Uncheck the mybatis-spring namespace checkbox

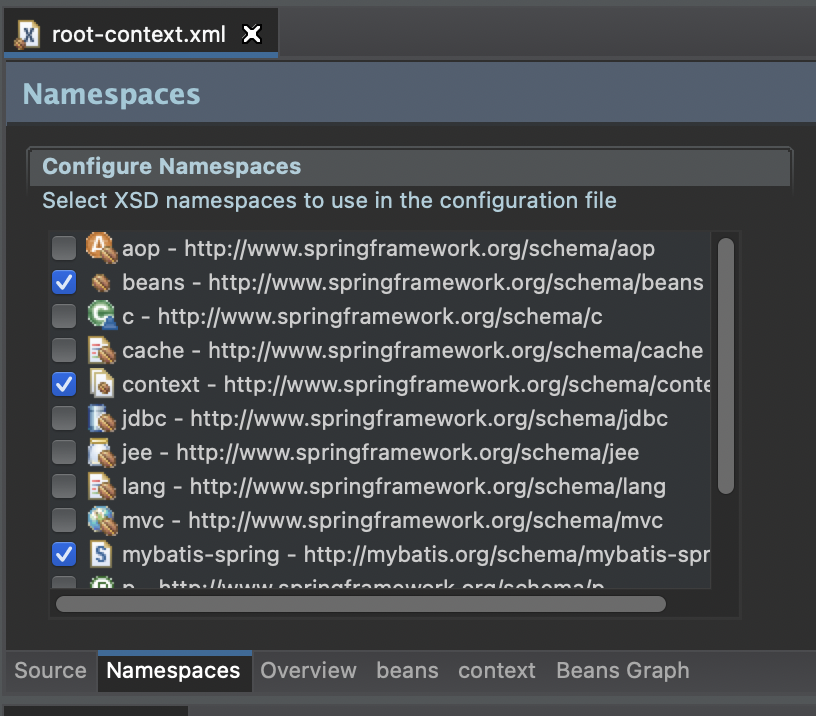tap(64, 555)
